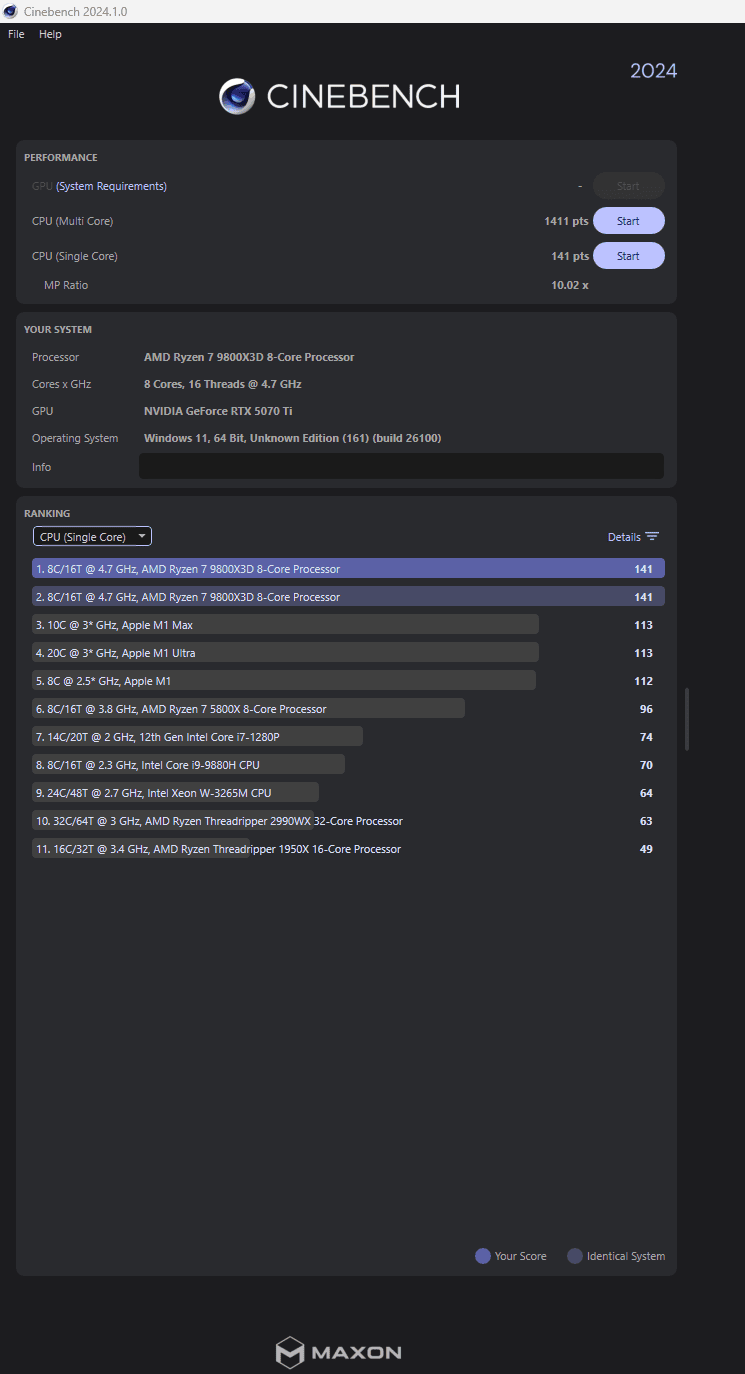Select the 8C Apple M1 ranking row
Viewport: 745px width, 1374px height.
(348, 681)
